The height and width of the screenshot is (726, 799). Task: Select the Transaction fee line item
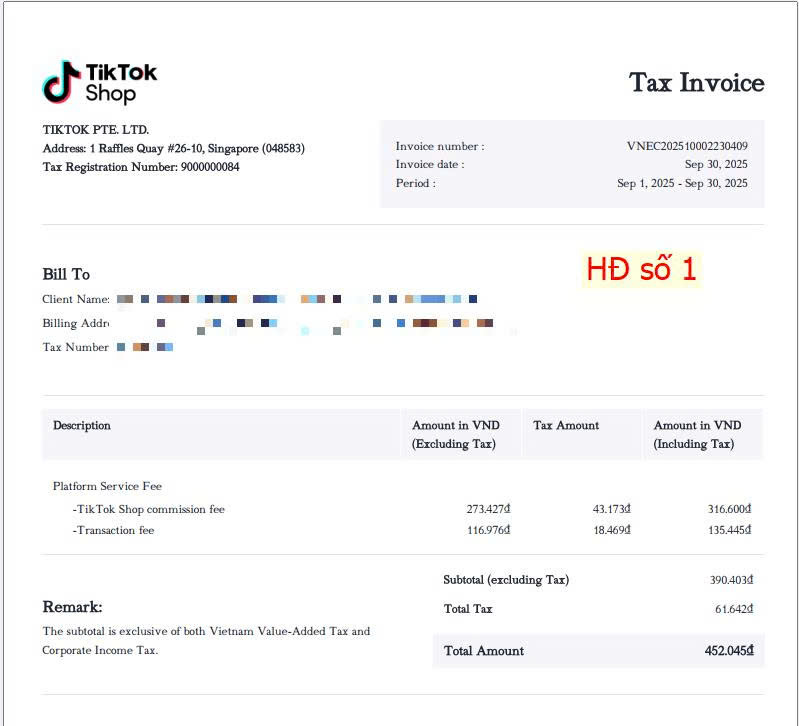click(x=113, y=530)
